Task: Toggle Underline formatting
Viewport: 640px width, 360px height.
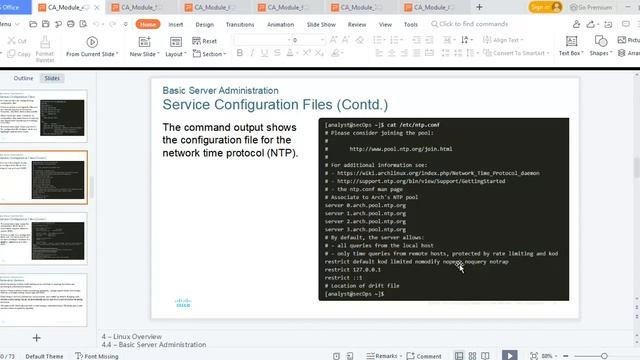Action: click(264, 53)
